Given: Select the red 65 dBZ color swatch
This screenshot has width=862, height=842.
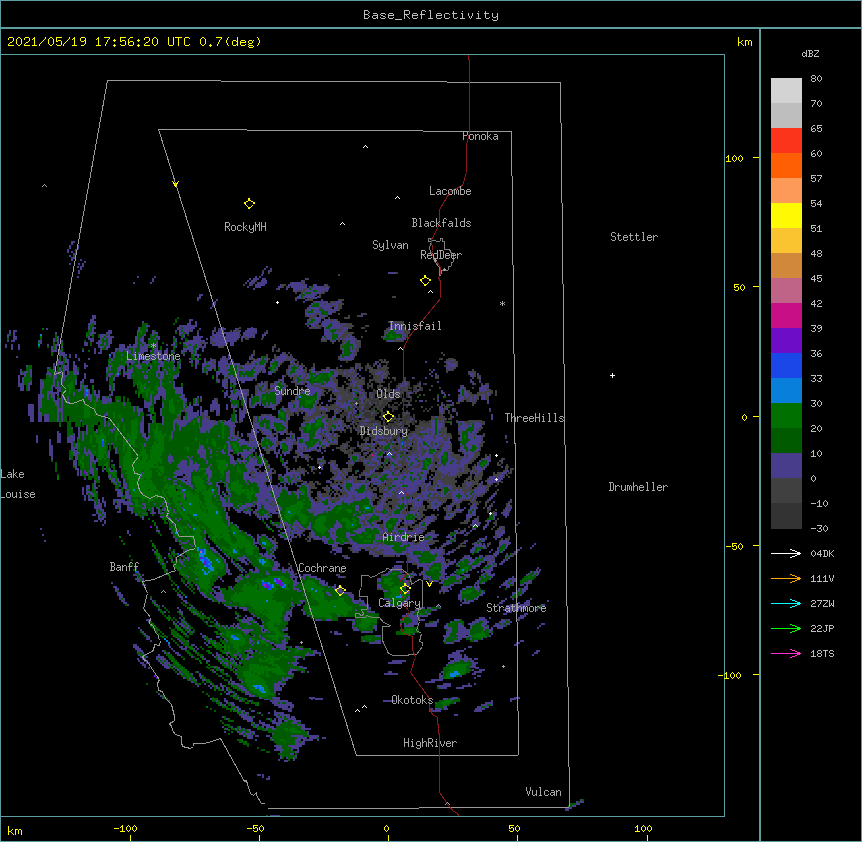Looking at the screenshot, I should point(786,141).
